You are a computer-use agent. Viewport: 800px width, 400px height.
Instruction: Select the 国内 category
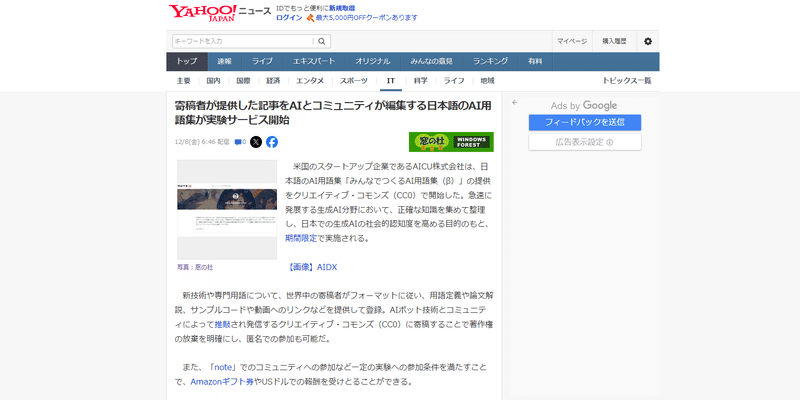213,81
